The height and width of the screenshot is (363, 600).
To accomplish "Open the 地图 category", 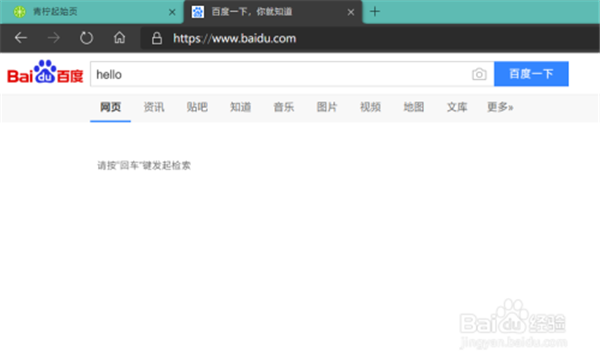I will click(x=414, y=107).
